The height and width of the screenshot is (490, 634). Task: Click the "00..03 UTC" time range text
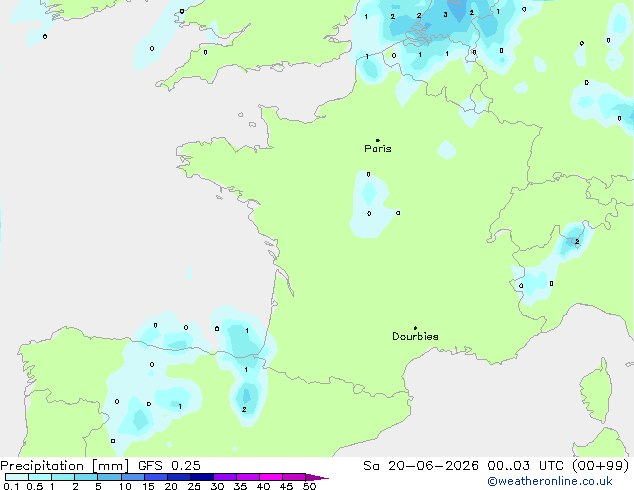[525, 466]
